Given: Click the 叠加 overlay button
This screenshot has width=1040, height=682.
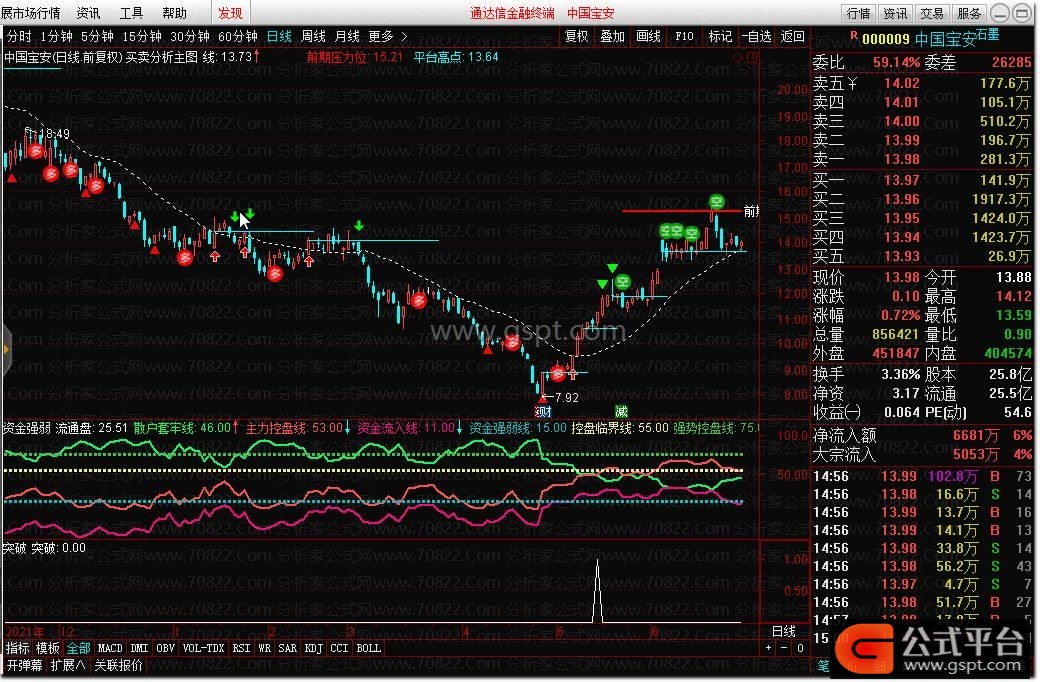Looking at the screenshot, I should pyautogui.click(x=612, y=36).
